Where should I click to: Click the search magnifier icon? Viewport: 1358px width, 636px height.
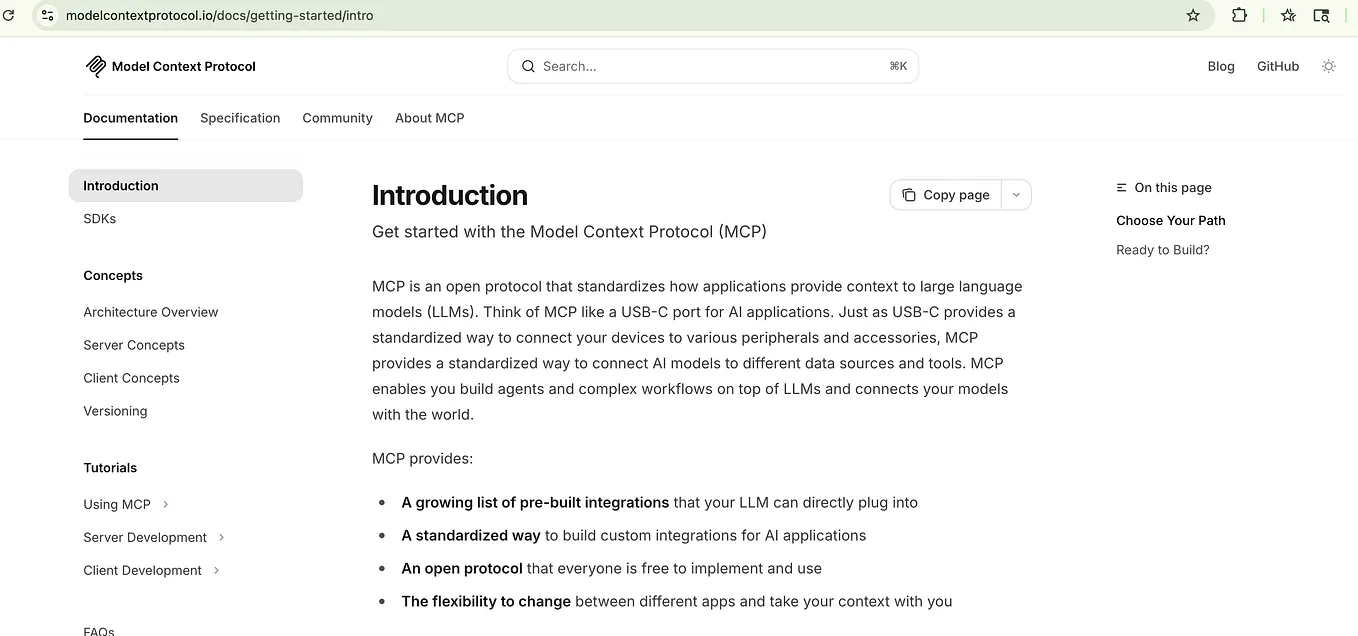pos(528,66)
